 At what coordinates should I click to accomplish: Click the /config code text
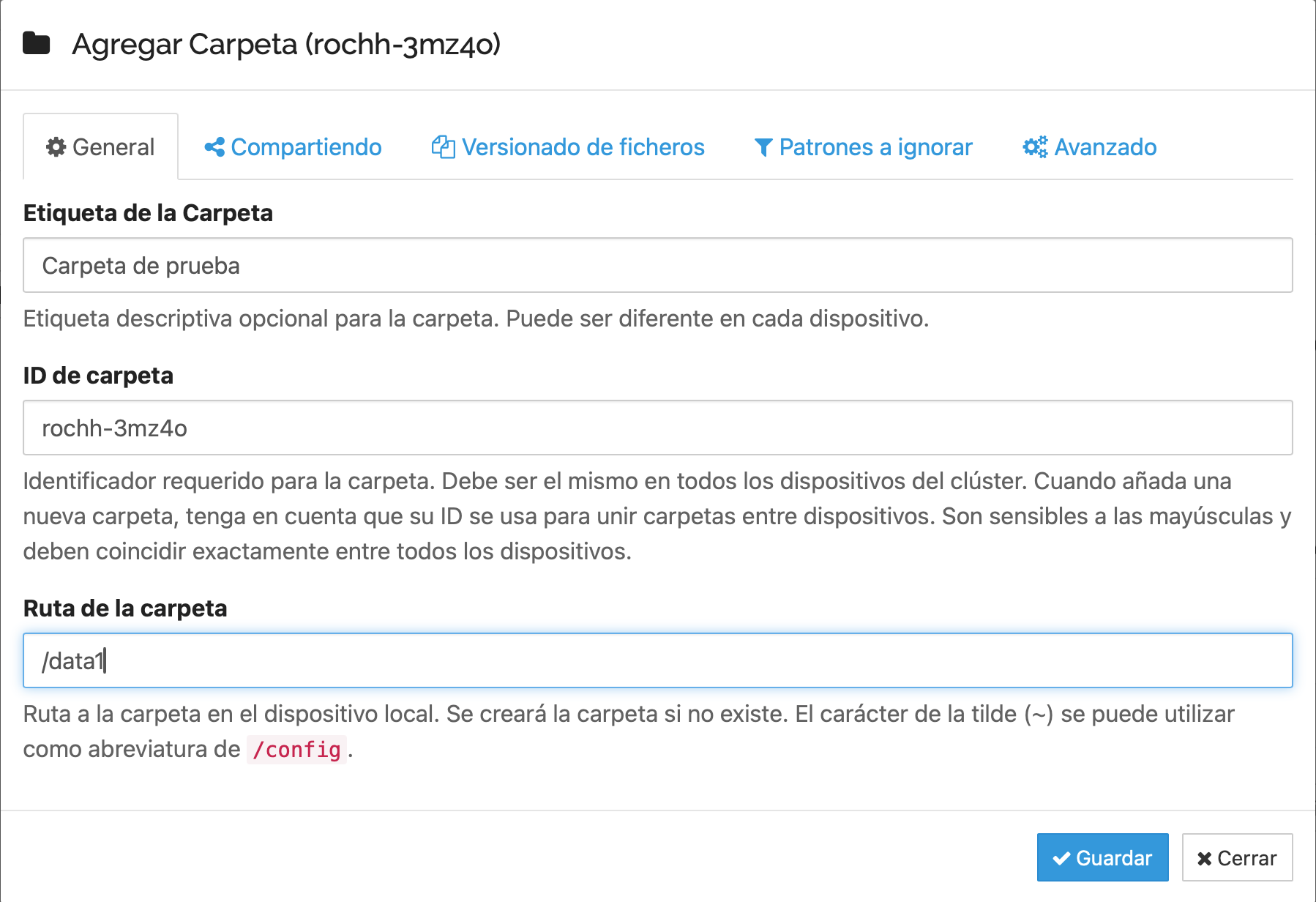pyautogui.click(x=296, y=750)
